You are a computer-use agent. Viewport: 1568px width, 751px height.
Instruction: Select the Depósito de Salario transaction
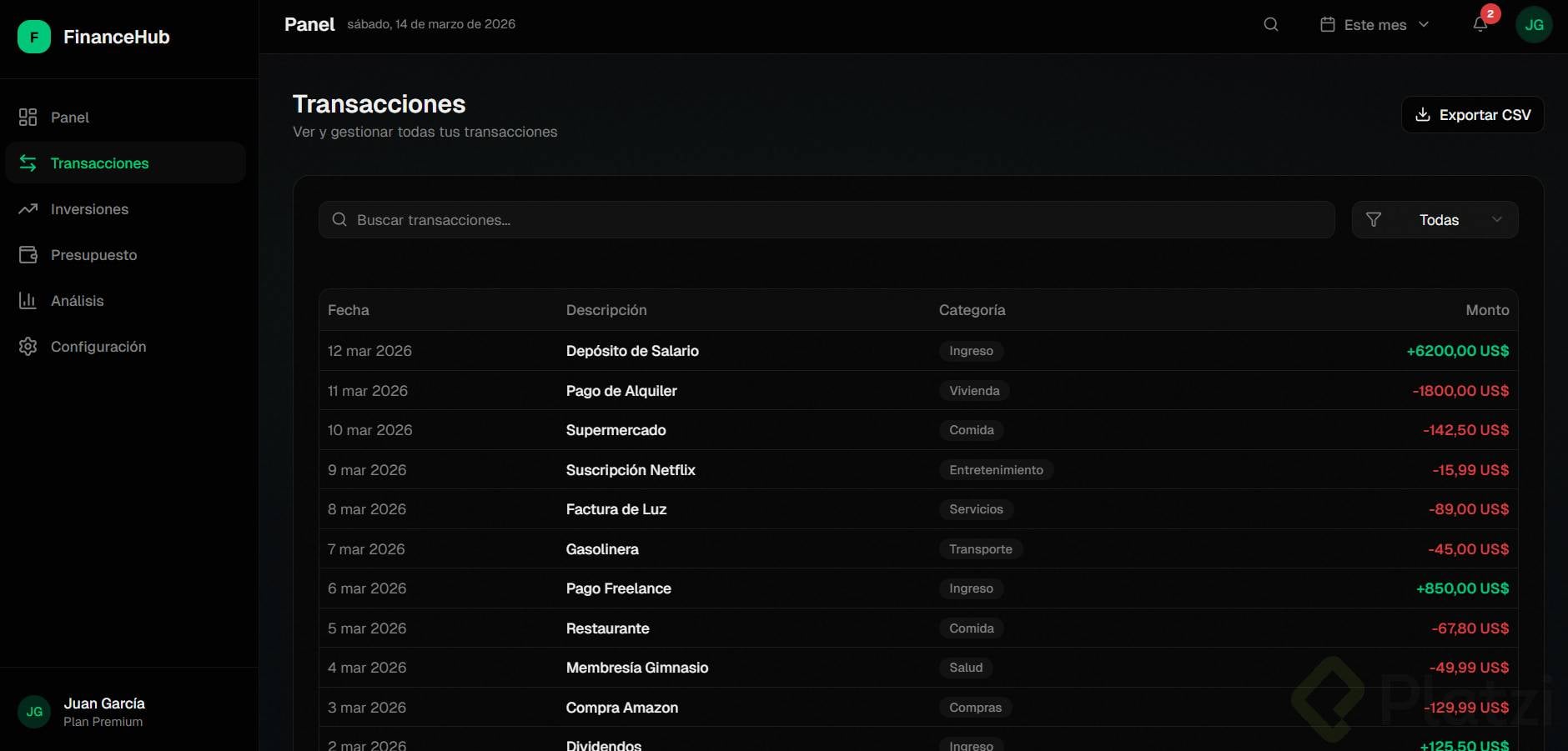918,351
